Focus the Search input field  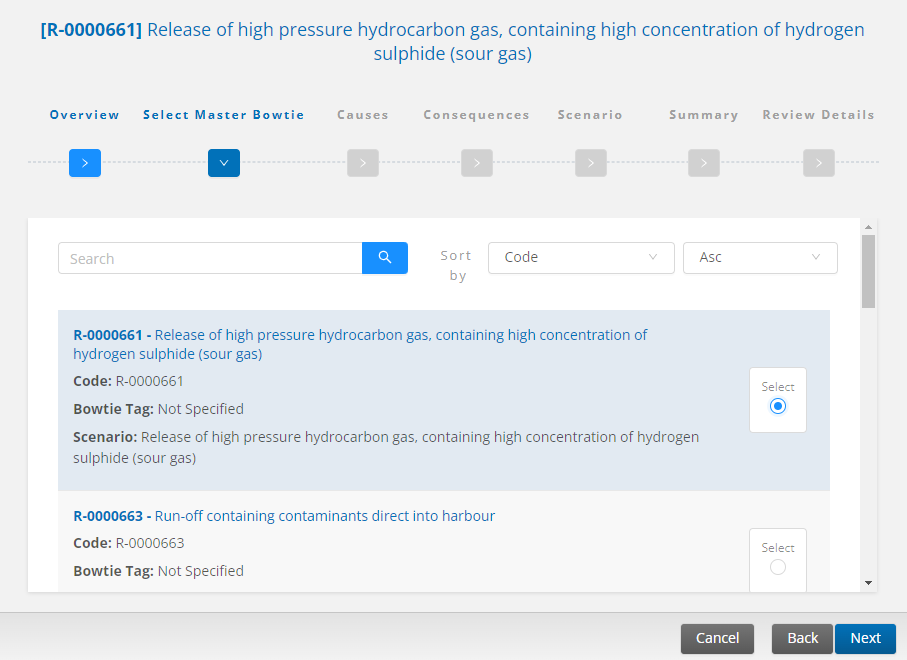click(210, 258)
